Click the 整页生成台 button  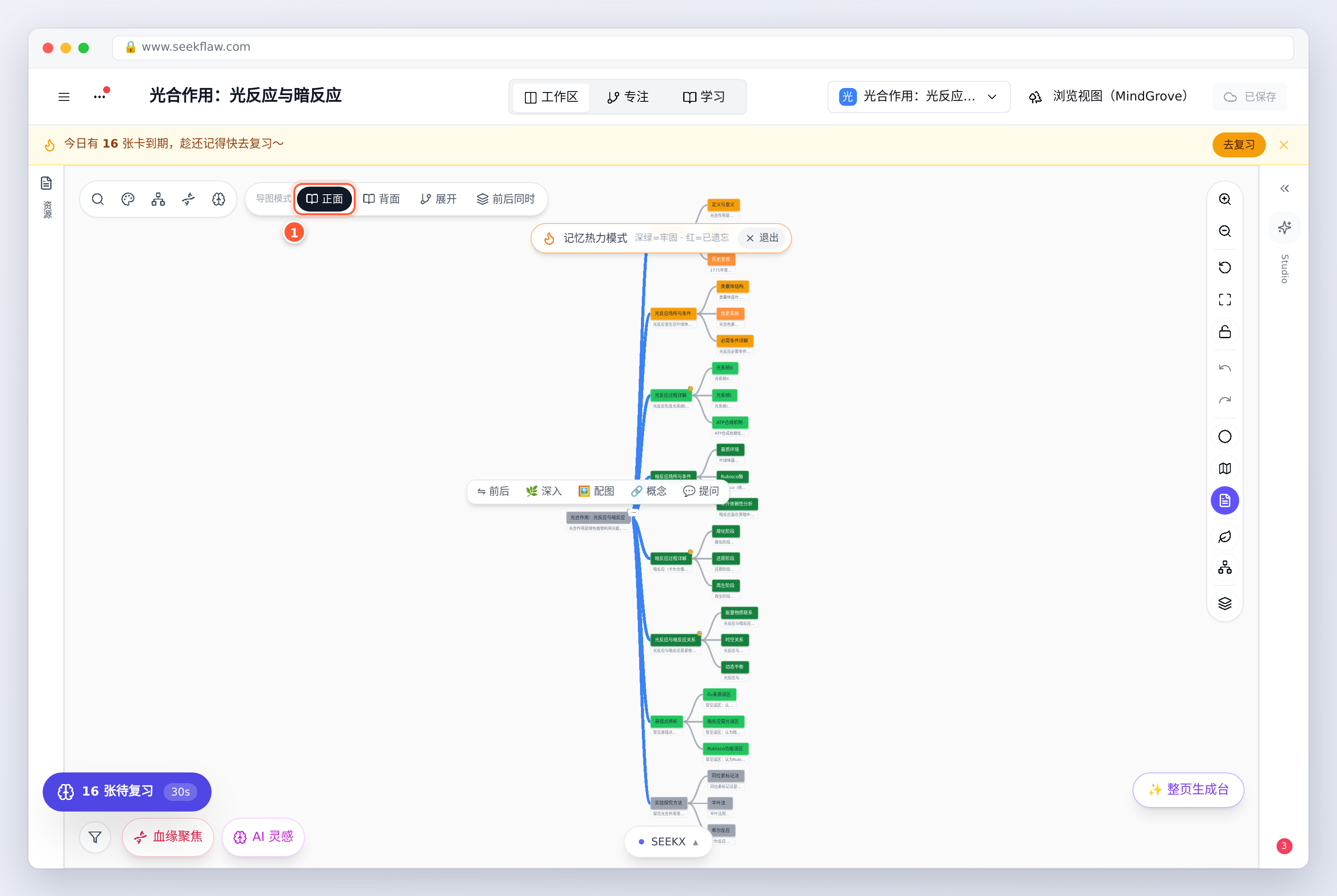[x=1188, y=790]
